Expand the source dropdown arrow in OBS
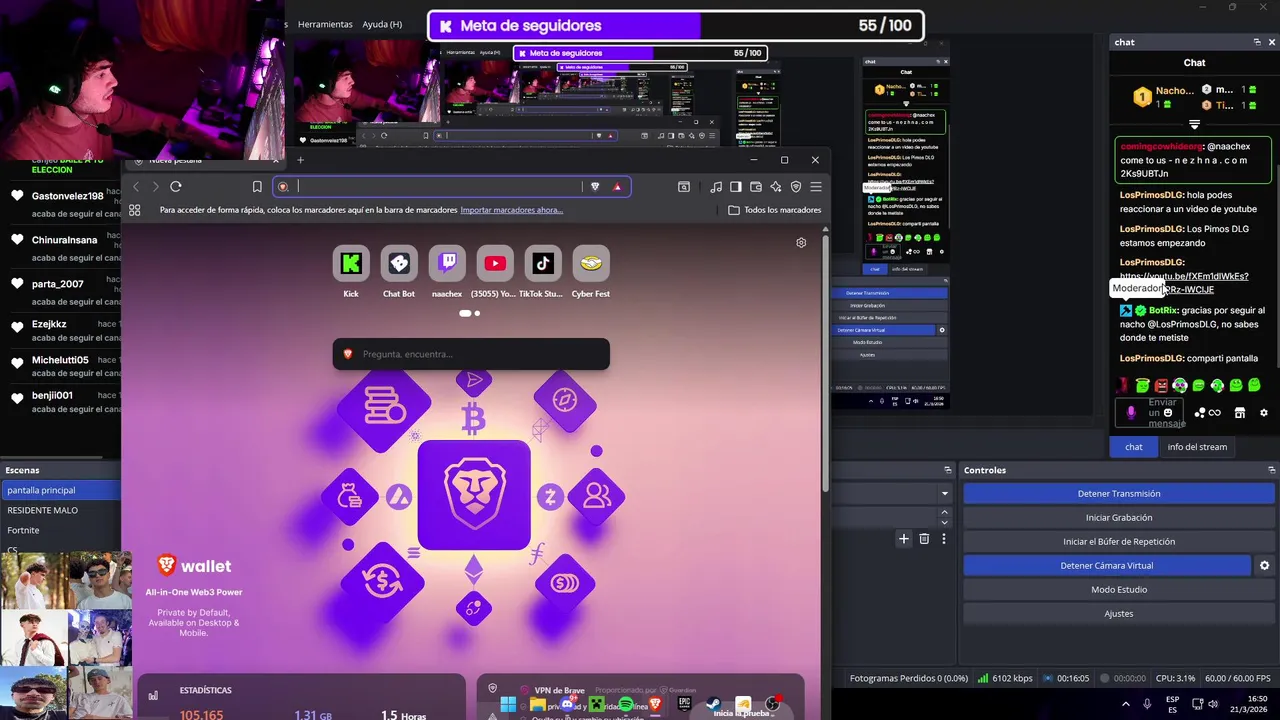 pyautogui.click(x=944, y=493)
